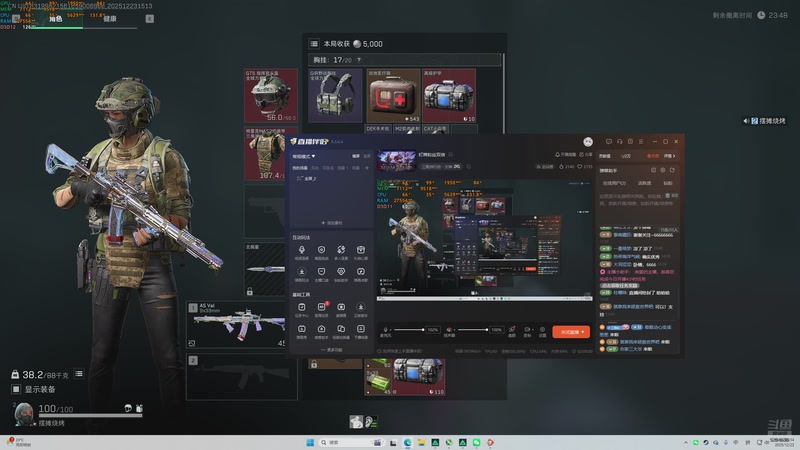Click the first icon in the bottom basic tools row
Image resolution: width=800 pixels, height=450 pixels.
302,329
